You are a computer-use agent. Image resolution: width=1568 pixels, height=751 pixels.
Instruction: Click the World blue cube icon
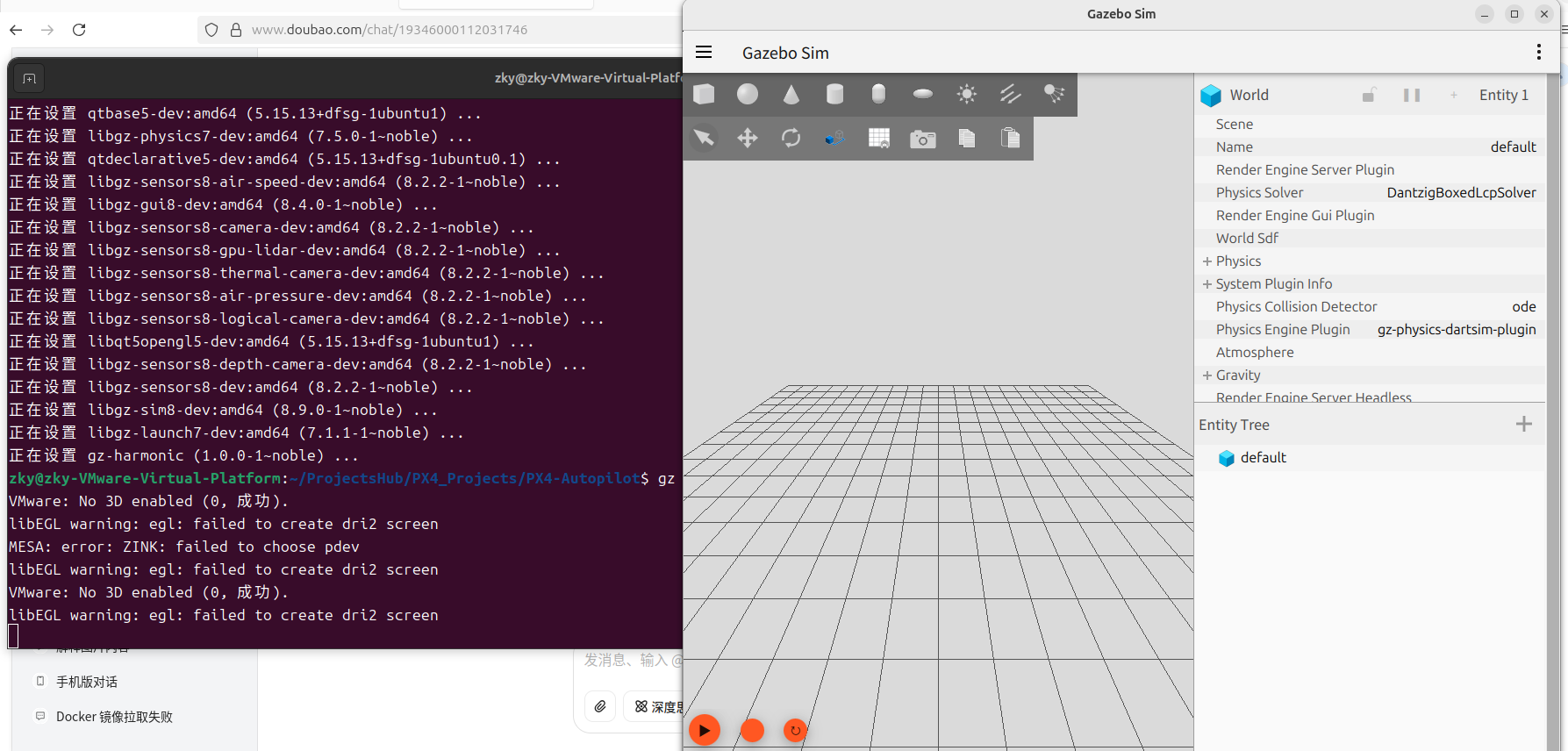click(x=1211, y=95)
